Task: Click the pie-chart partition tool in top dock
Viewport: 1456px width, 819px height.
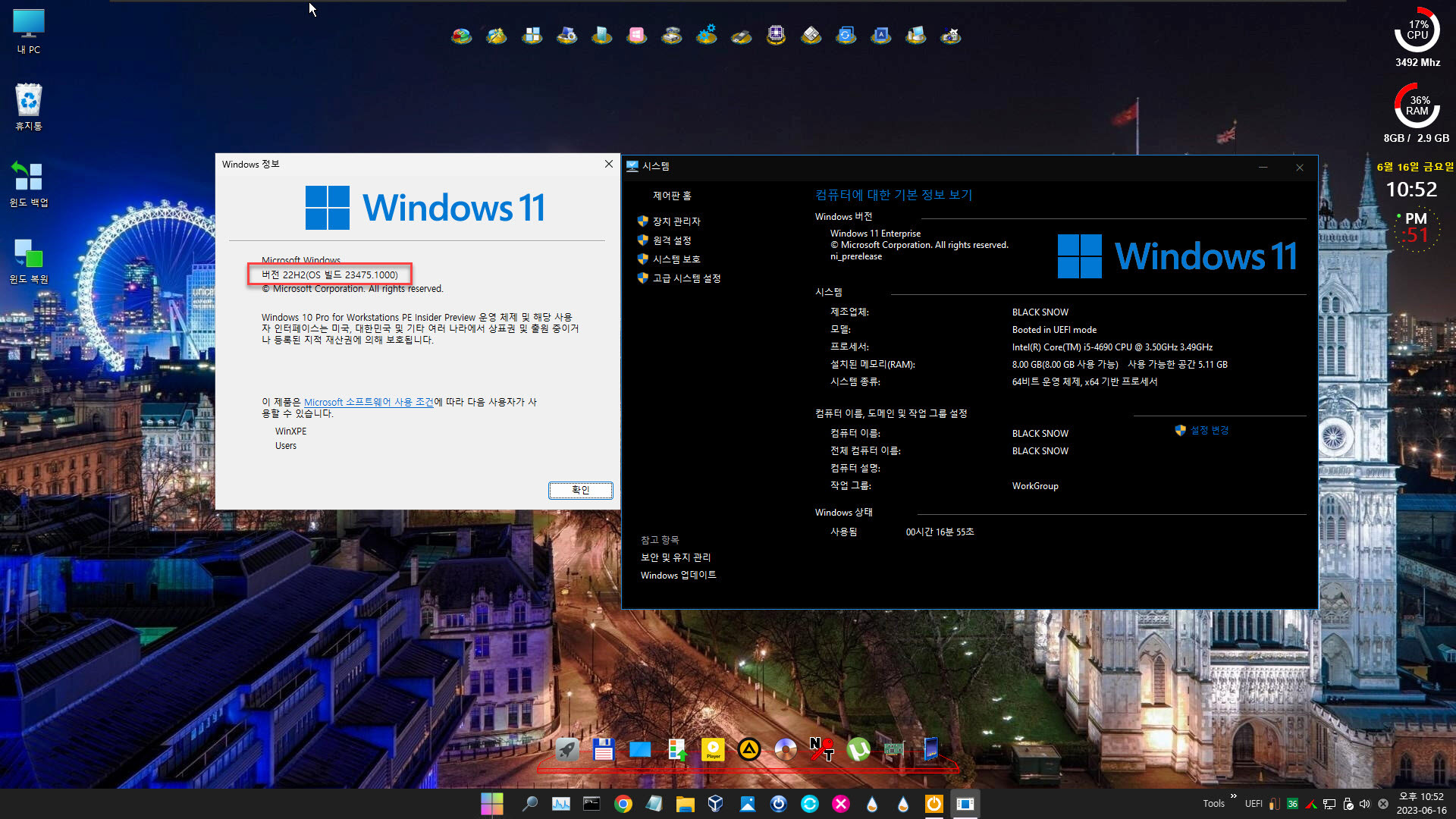Action: (461, 35)
